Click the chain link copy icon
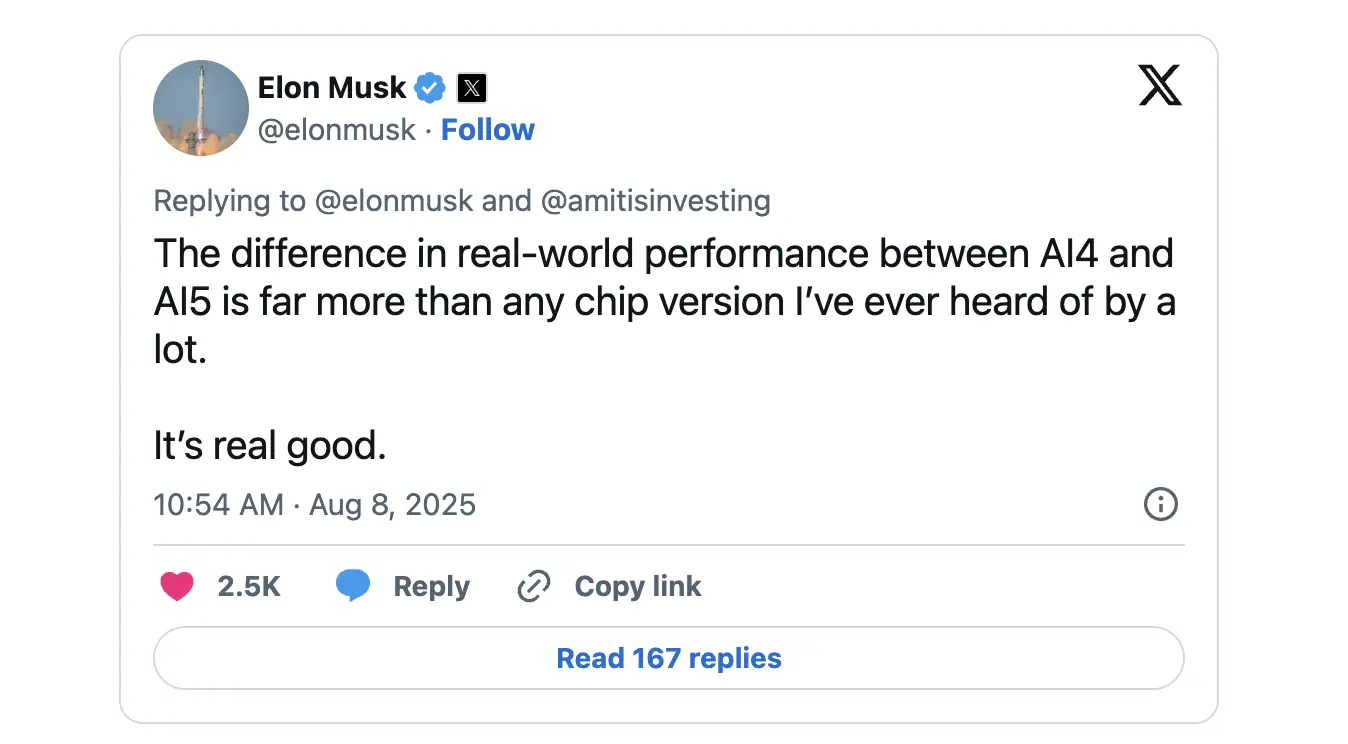This screenshot has width=1348, height=744. pos(534,586)
